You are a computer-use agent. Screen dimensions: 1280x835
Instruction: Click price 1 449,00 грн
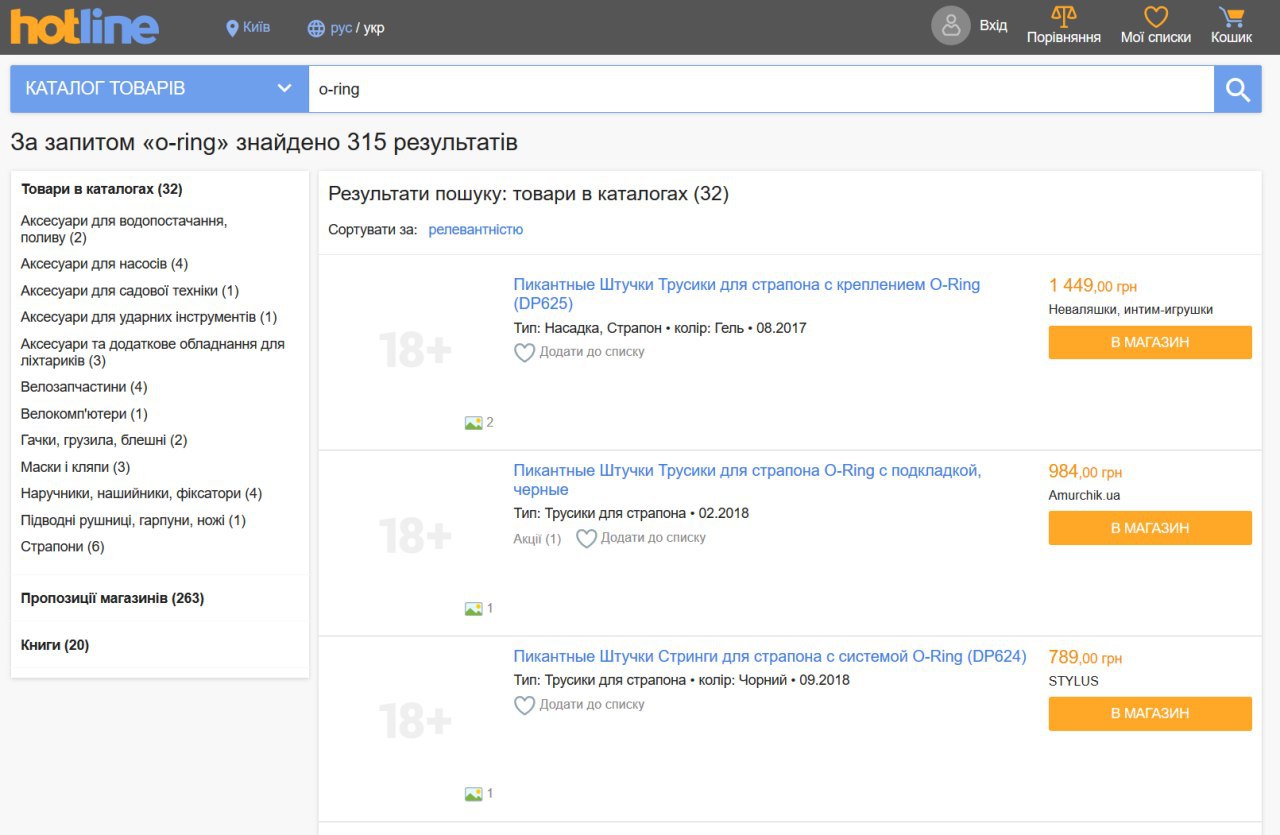1093,286
